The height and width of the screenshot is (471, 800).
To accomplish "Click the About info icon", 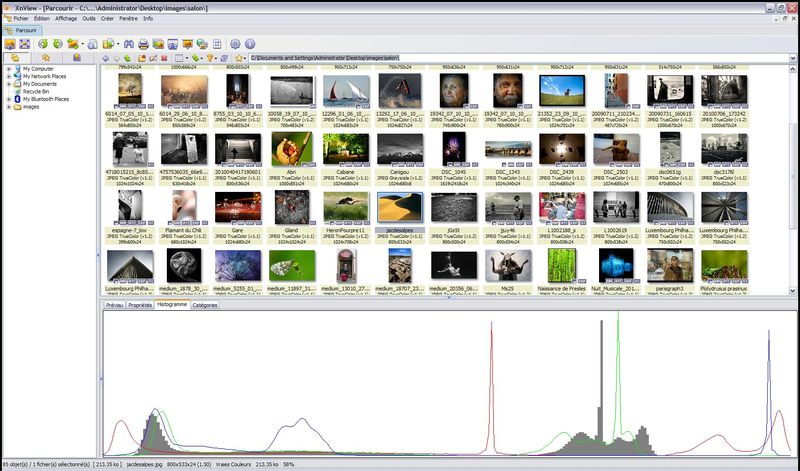I will coord(249,44).
